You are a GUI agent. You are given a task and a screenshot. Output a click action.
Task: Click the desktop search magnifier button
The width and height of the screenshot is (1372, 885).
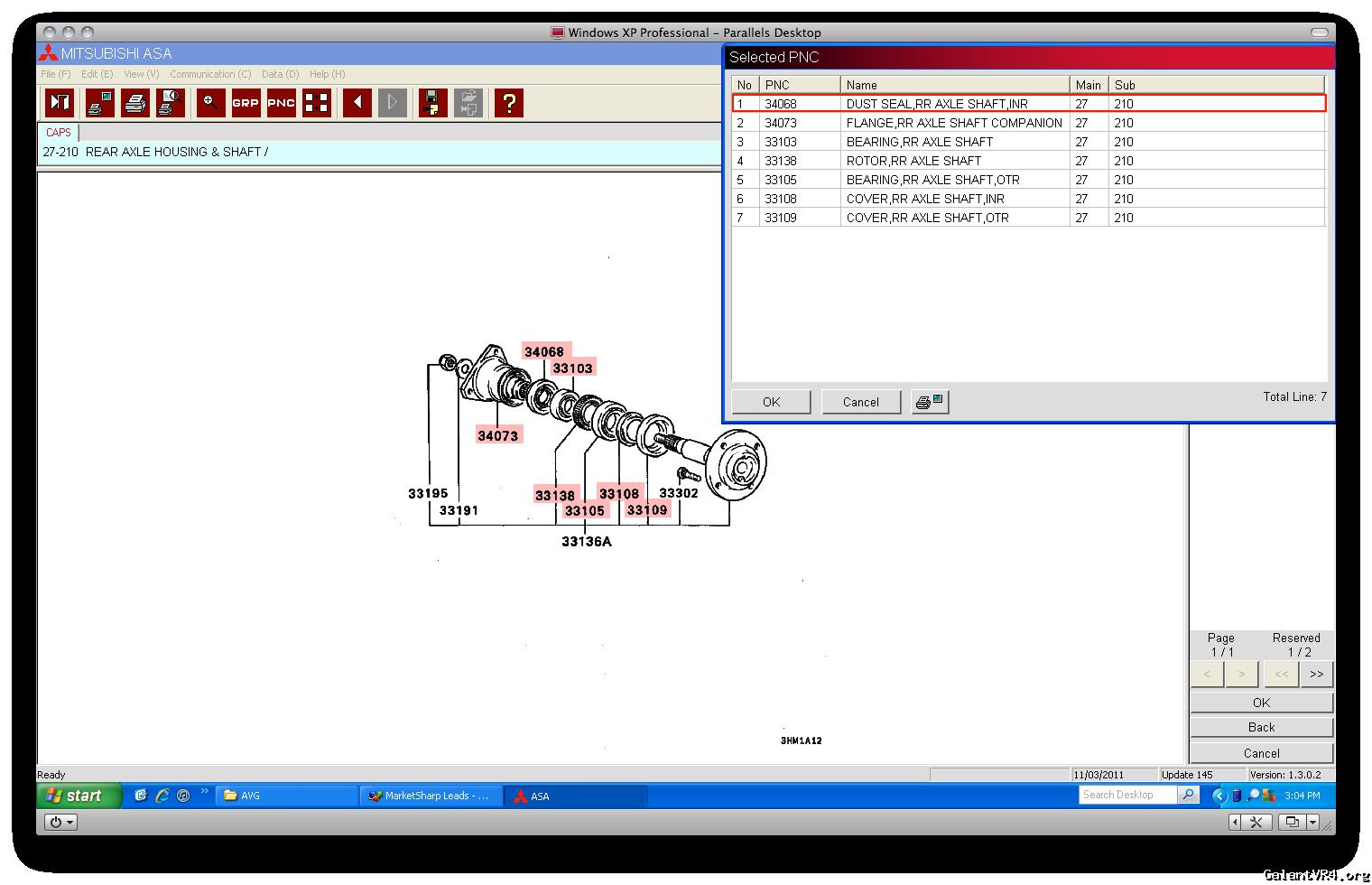point(1189,795)
